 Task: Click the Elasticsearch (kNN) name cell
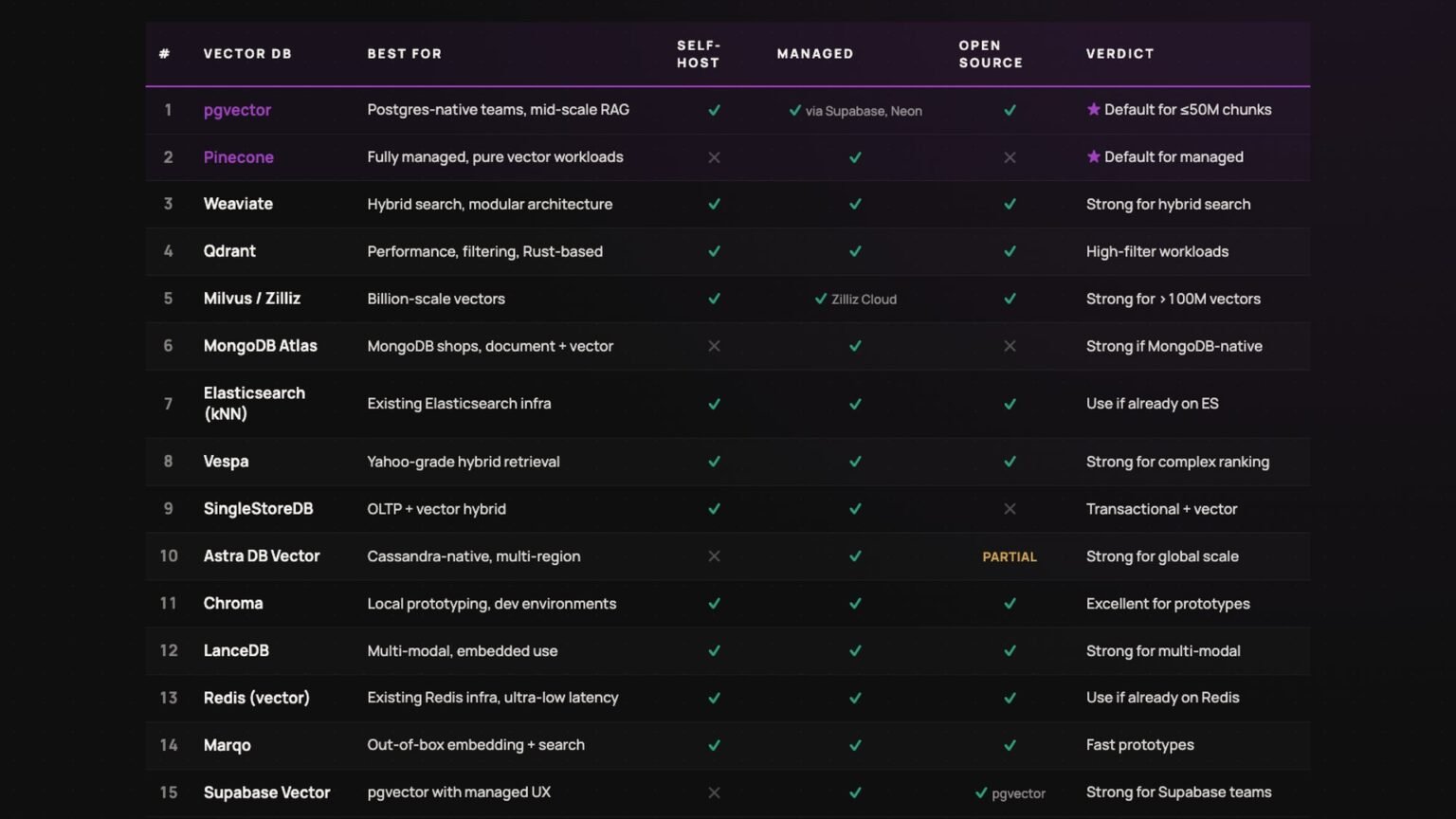254,404
